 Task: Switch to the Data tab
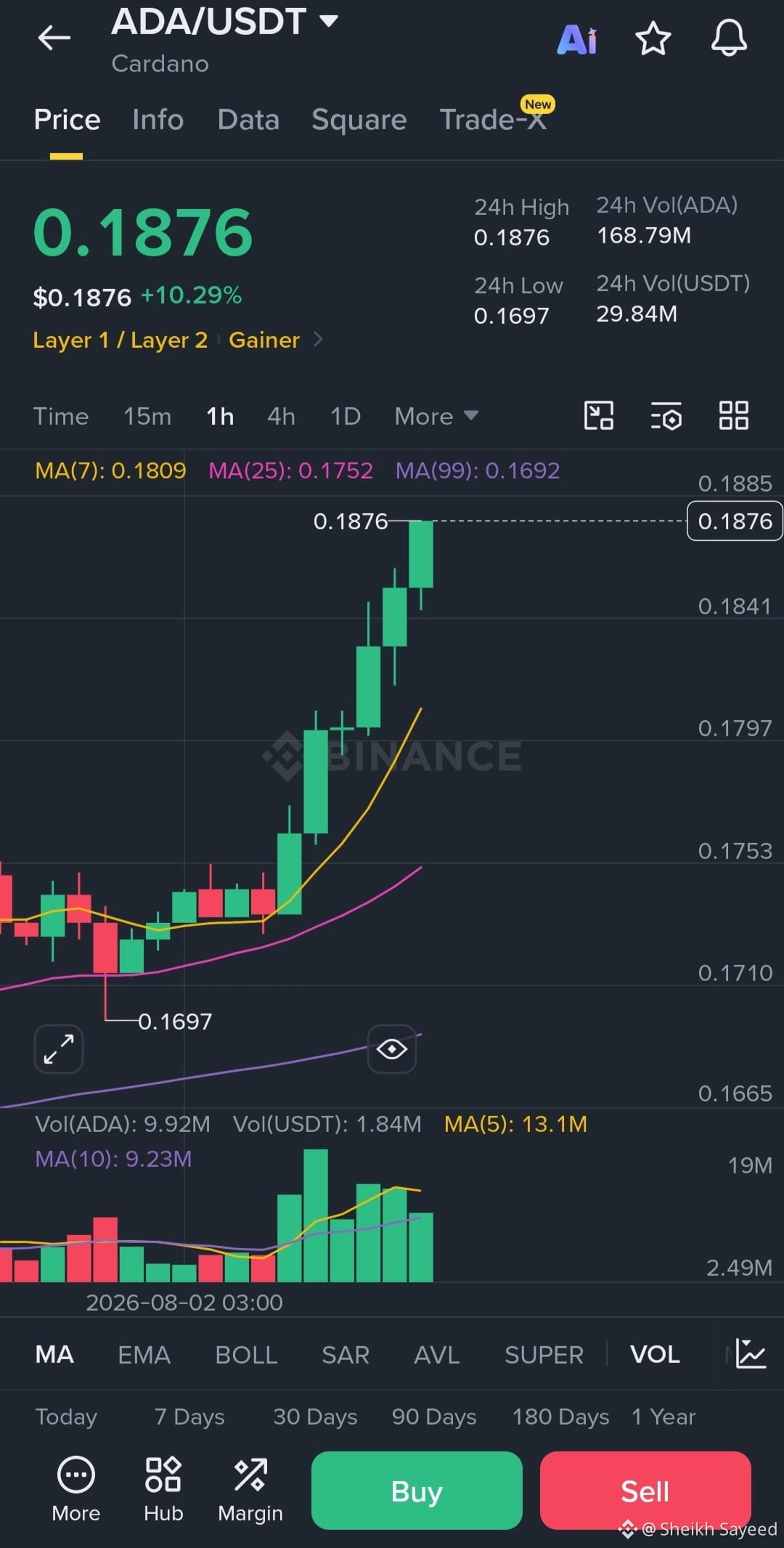pyautogui.click(x=248, y=120)
